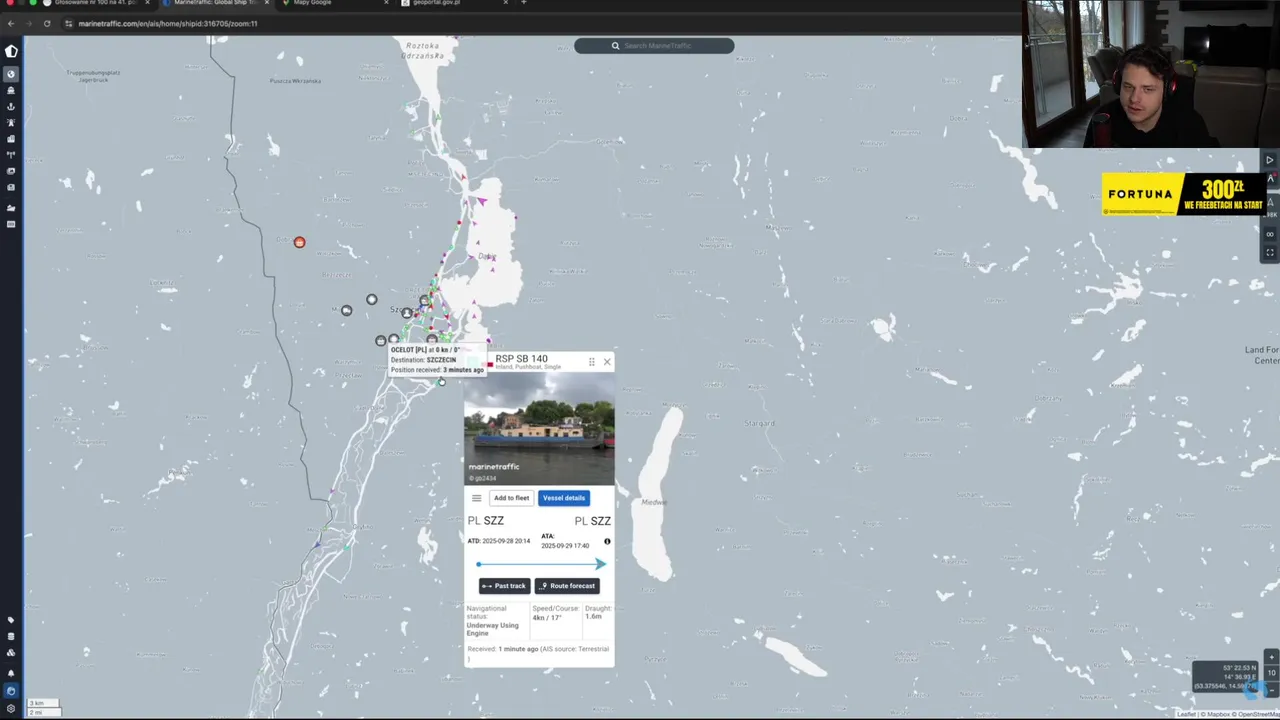Open the Vessels ship icon in sidebar
Viewport: 1280px width, 720px height.
coord(11,90)
